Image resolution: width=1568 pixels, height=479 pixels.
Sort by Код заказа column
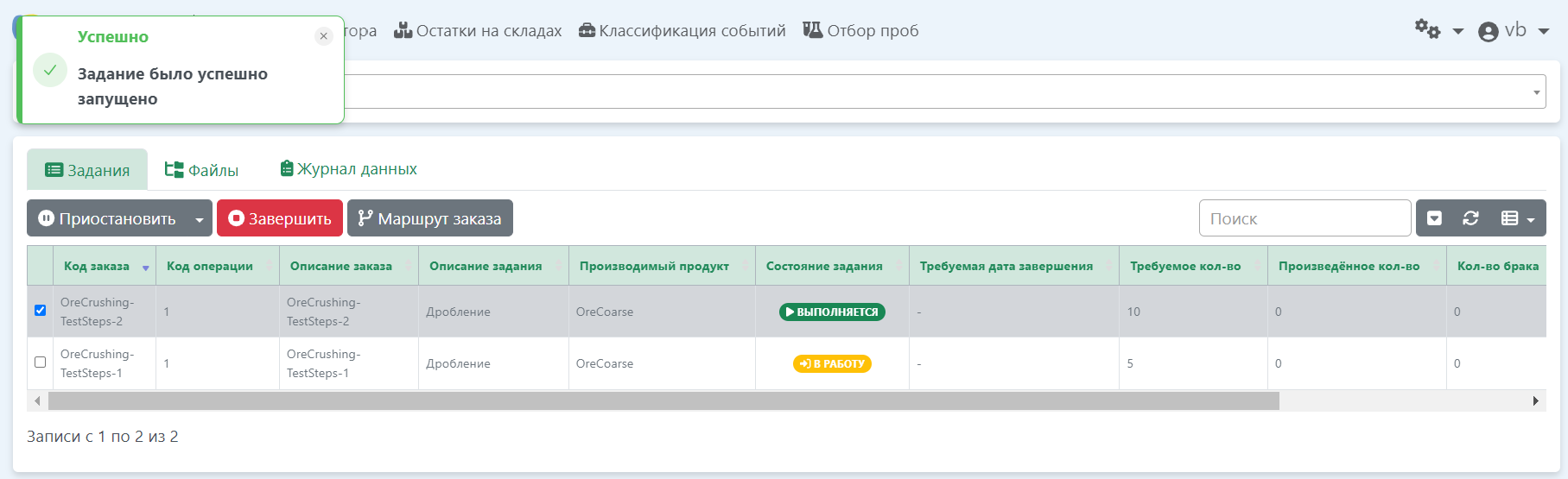point(105,266)
